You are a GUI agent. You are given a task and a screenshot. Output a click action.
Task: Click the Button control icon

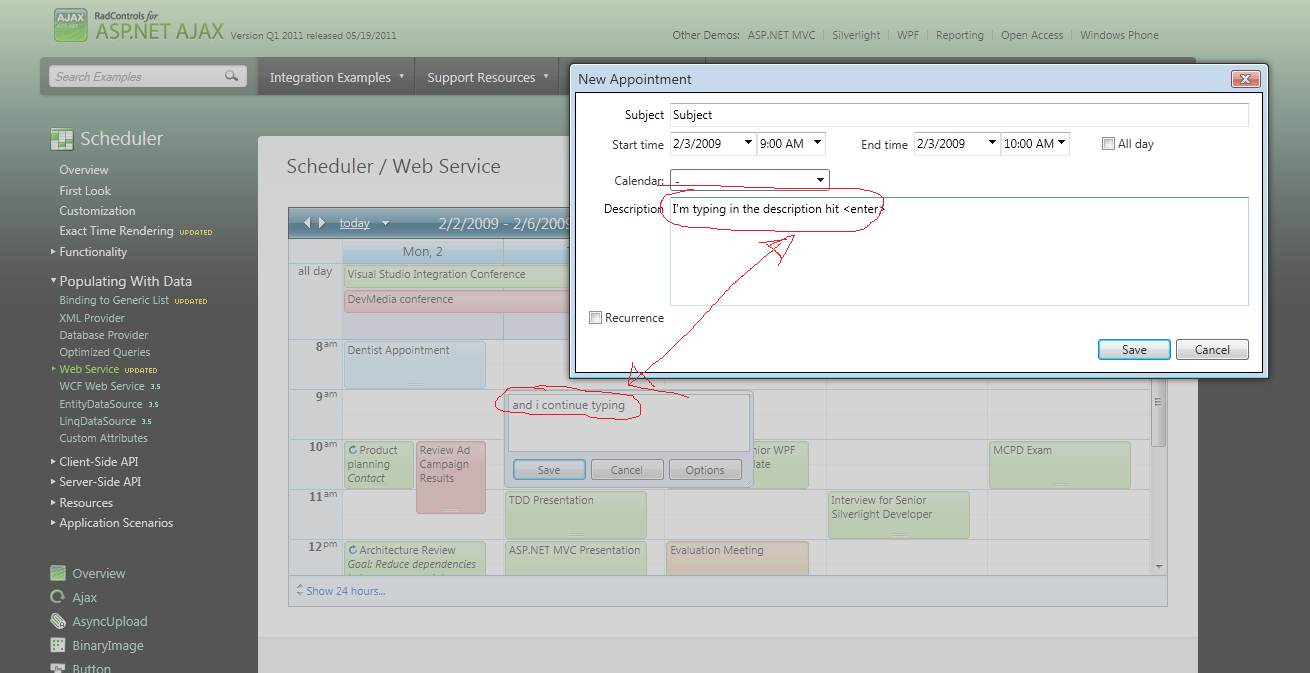[x=59, y=668]
